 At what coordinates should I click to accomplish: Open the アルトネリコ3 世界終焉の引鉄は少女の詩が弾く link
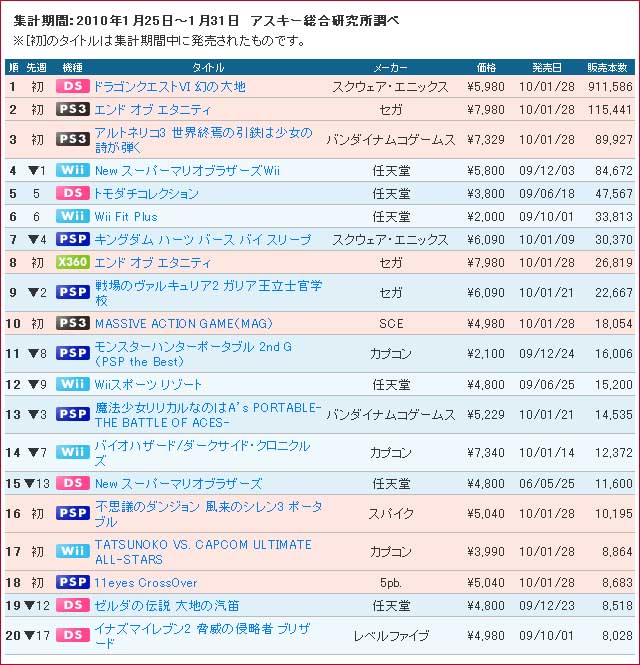(204, 140)
